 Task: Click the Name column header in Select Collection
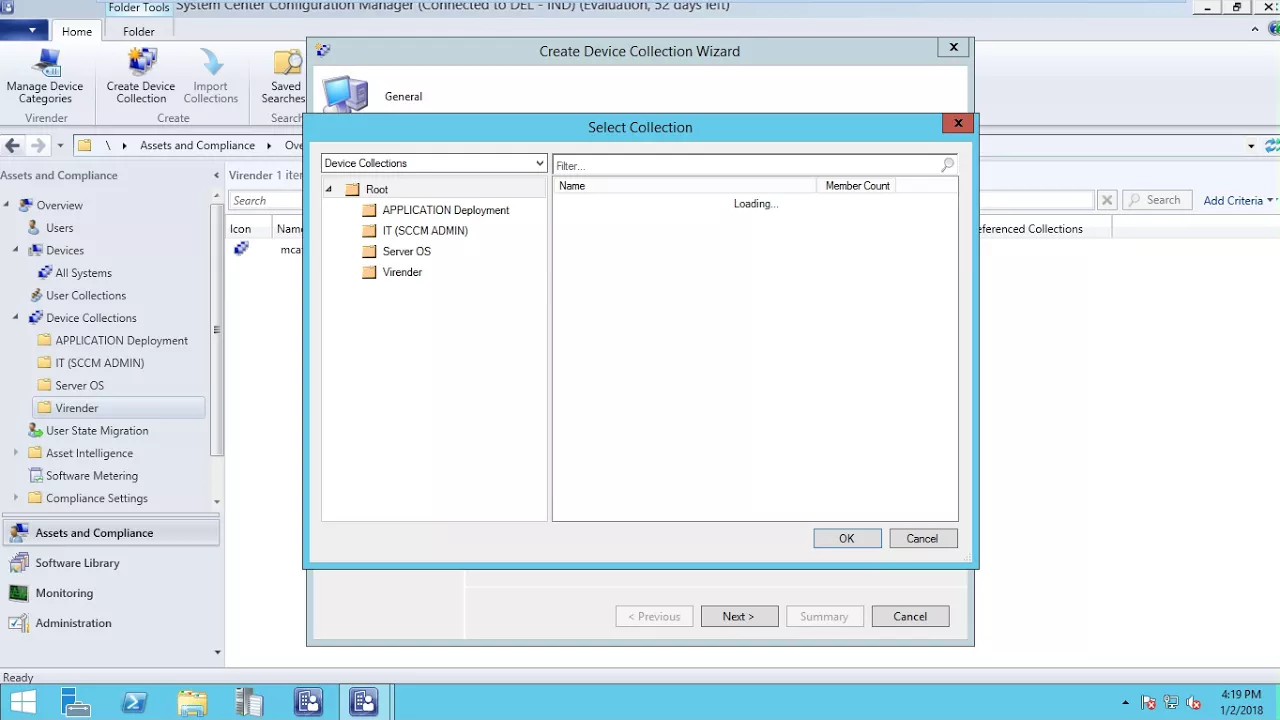coord(684,186)
